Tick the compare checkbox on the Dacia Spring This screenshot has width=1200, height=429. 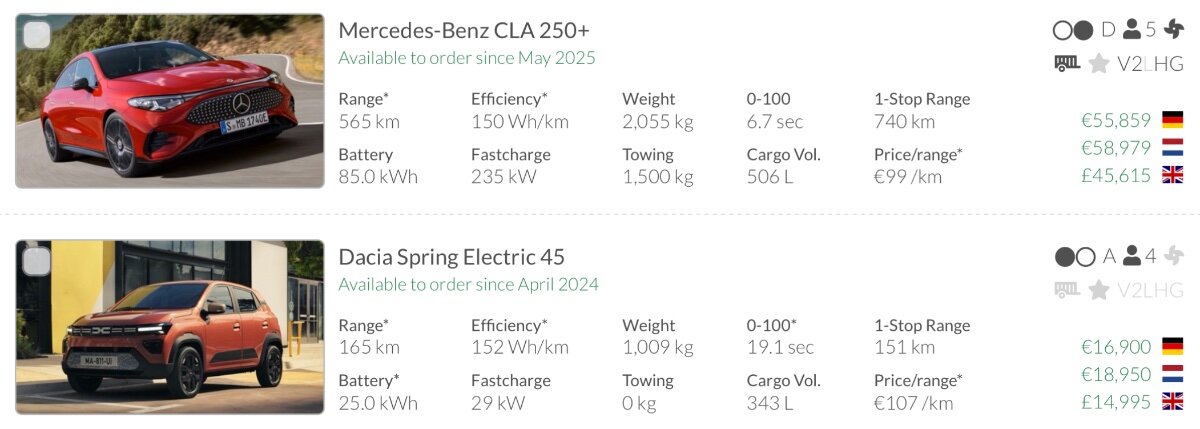37,261
